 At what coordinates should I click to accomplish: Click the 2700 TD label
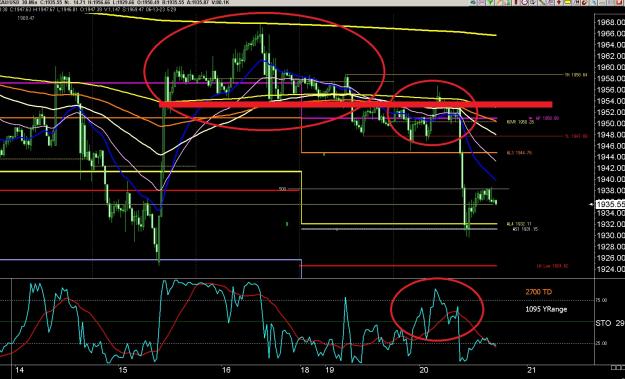point(539,292)
